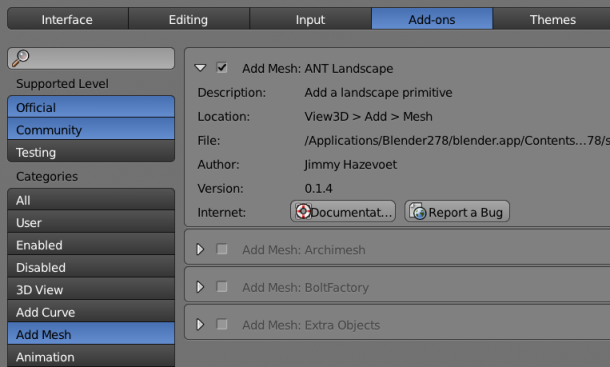Screen dimensions: 610x367
Task: Click the Add Mesh: BoltFactory title
Action: click(x=305, y=287)
